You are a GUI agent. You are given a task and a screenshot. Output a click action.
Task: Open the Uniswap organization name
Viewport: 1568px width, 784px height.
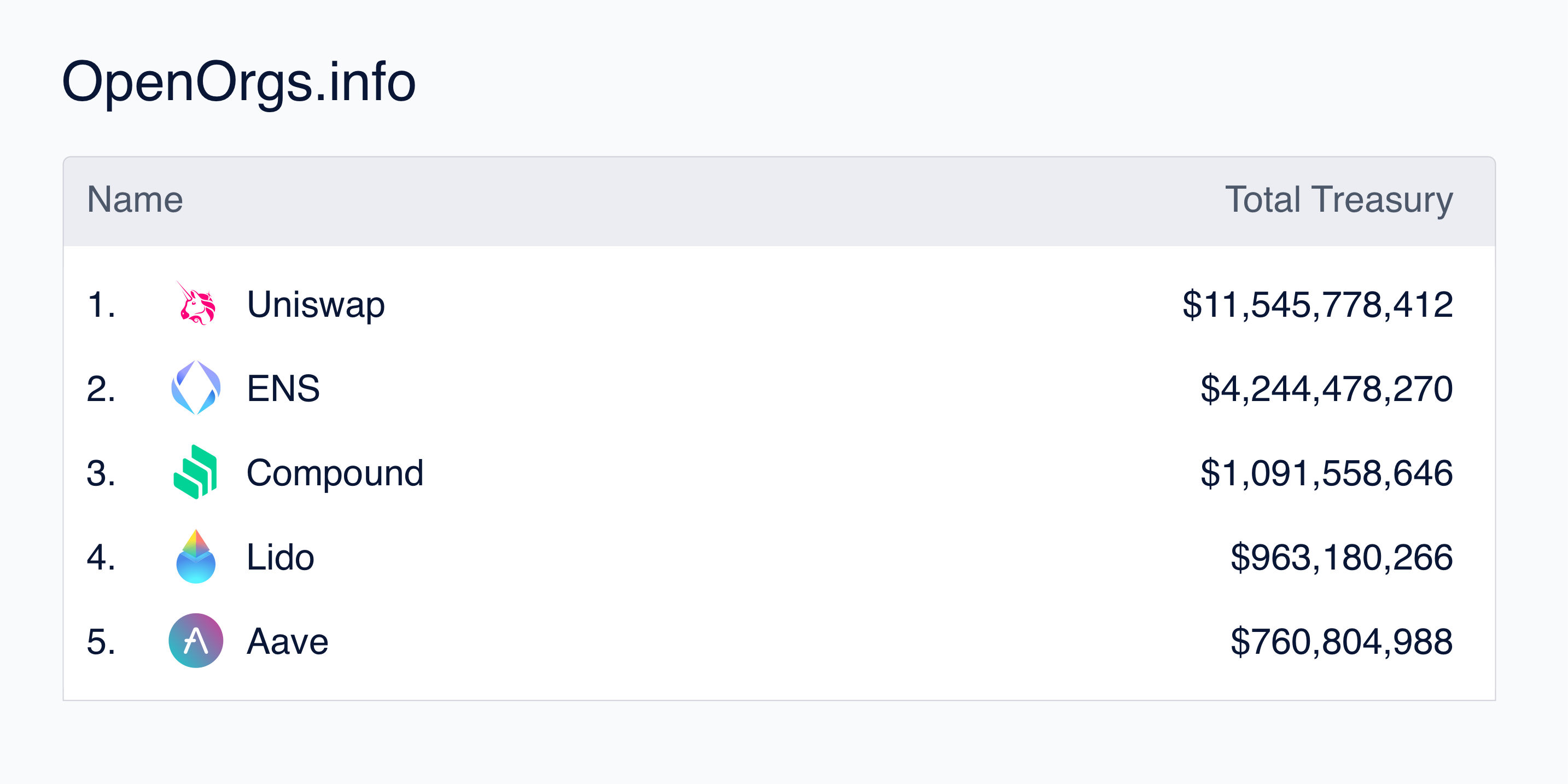click(316, 304)
